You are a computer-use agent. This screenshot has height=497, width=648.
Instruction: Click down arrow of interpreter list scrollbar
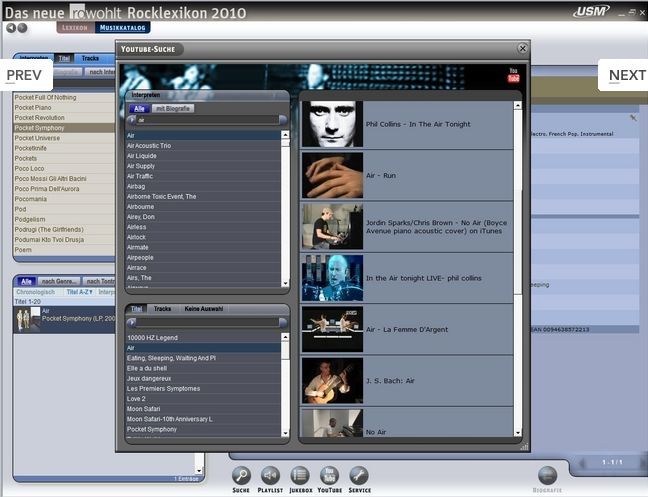tap(285, 283)
